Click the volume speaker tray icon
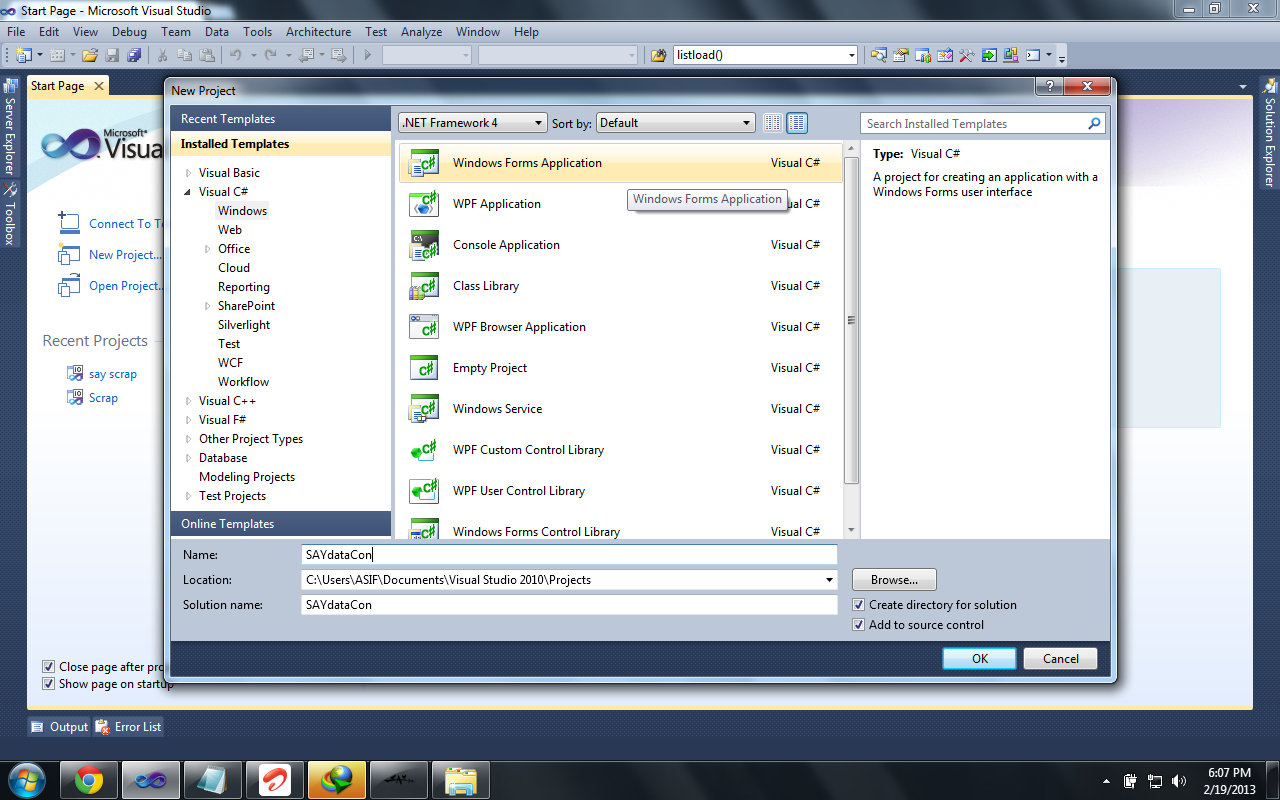The image size is (1280, 800). (x=1178, y=781)
